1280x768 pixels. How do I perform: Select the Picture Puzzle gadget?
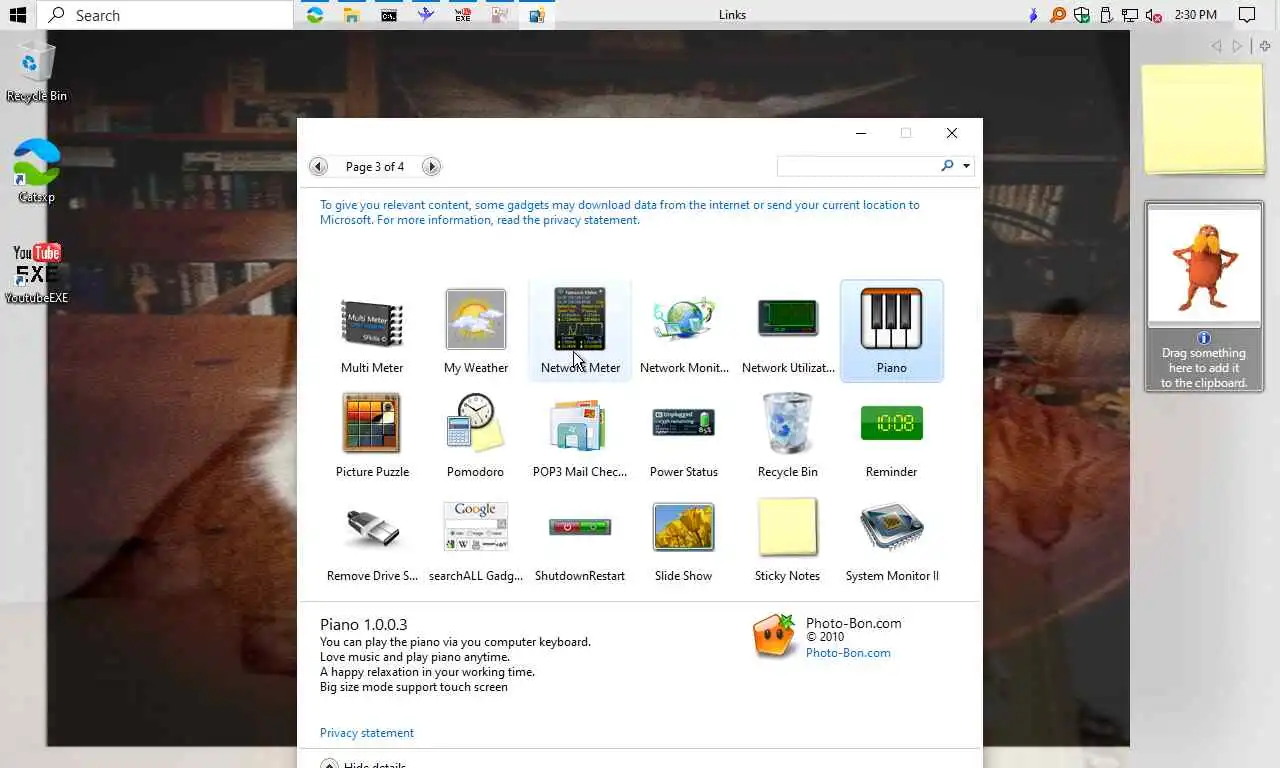point(372,436)
